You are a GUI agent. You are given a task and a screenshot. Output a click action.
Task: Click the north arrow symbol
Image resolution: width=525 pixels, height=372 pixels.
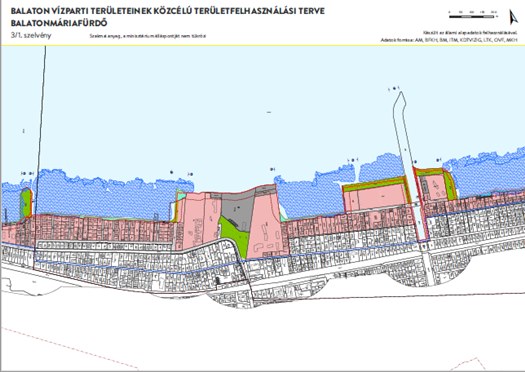(x=513, y=17)
